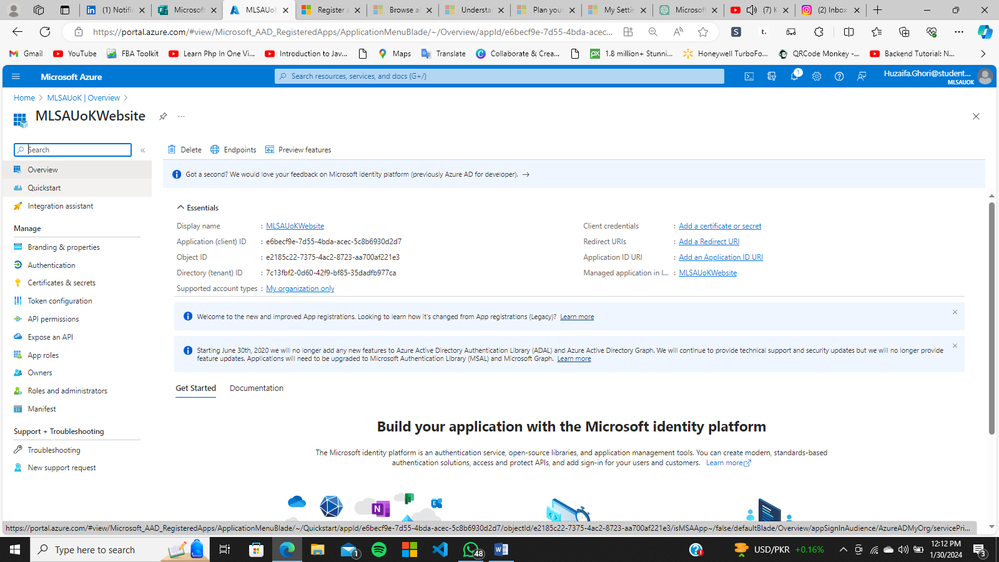Dismiss the ADAL deprecation notice
The width and height of the screenshot is (999, 562).
click(x=955, y=346)
